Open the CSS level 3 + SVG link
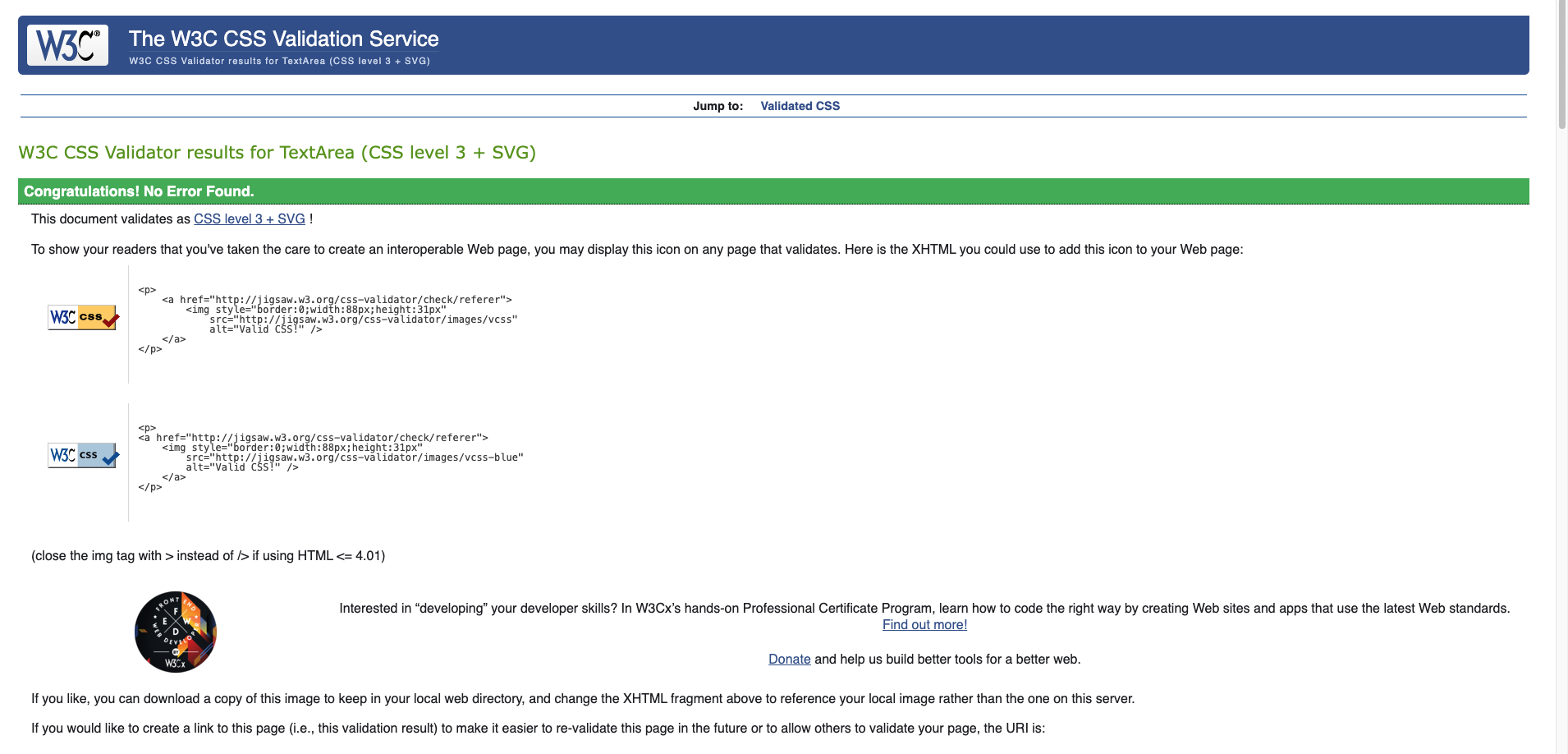1568x754 pixels. tap(250, 219)
